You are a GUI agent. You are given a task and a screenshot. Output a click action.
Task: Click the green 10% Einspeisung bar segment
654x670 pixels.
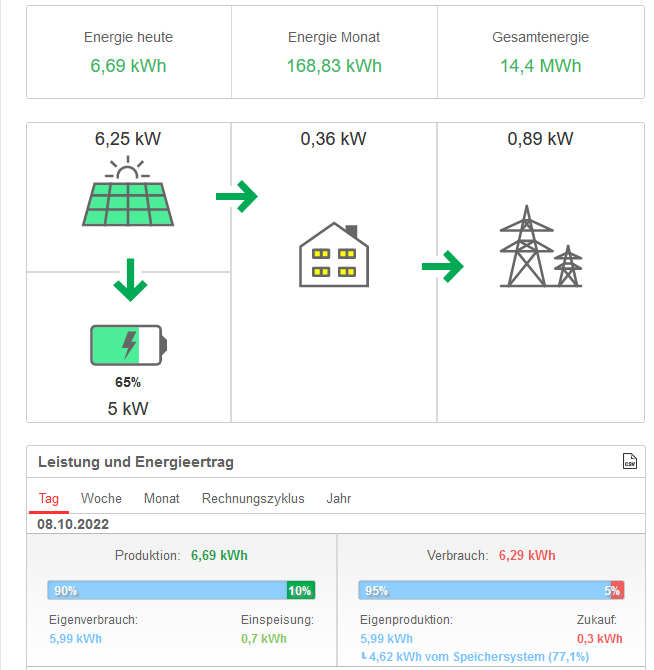[301, 590]
